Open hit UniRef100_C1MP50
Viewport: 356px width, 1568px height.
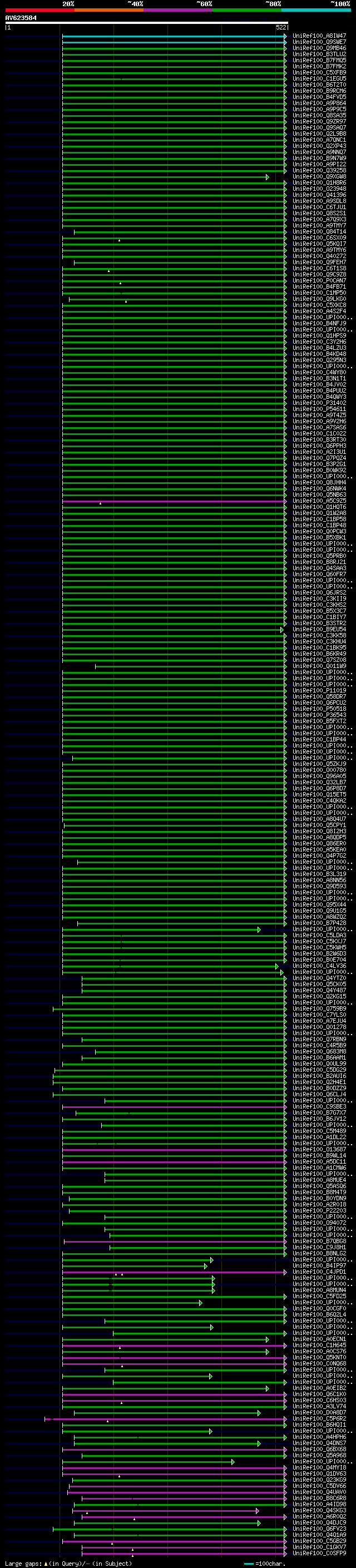319,293
